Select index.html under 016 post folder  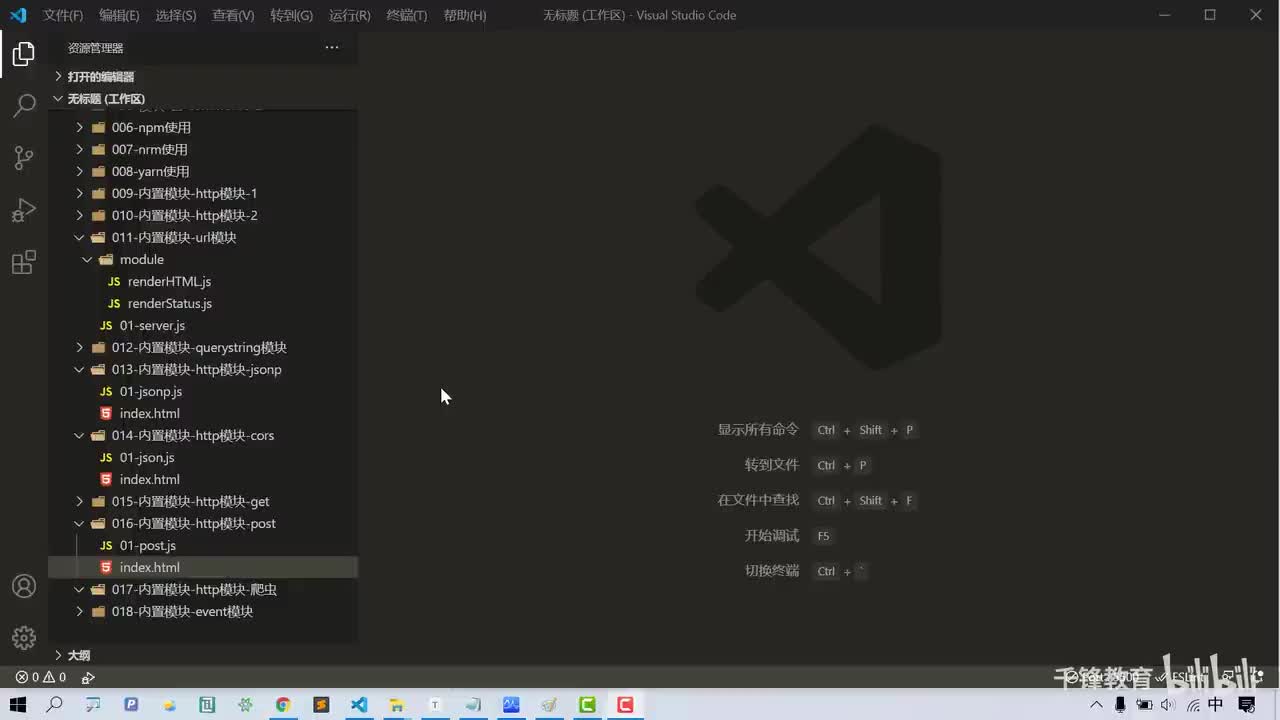(203, 567)
